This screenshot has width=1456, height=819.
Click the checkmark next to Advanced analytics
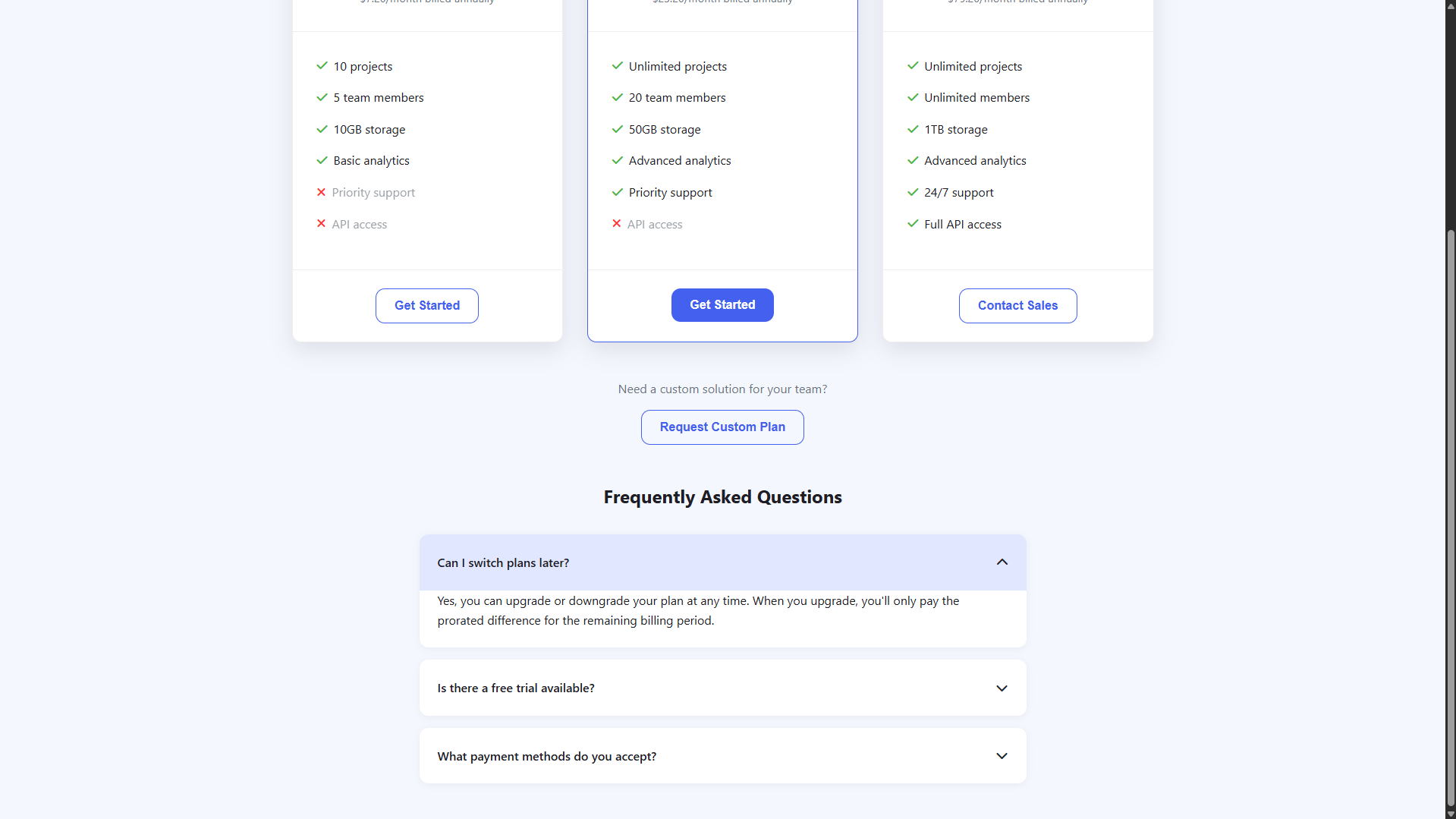pyautogui.click(x=617, y=160)
